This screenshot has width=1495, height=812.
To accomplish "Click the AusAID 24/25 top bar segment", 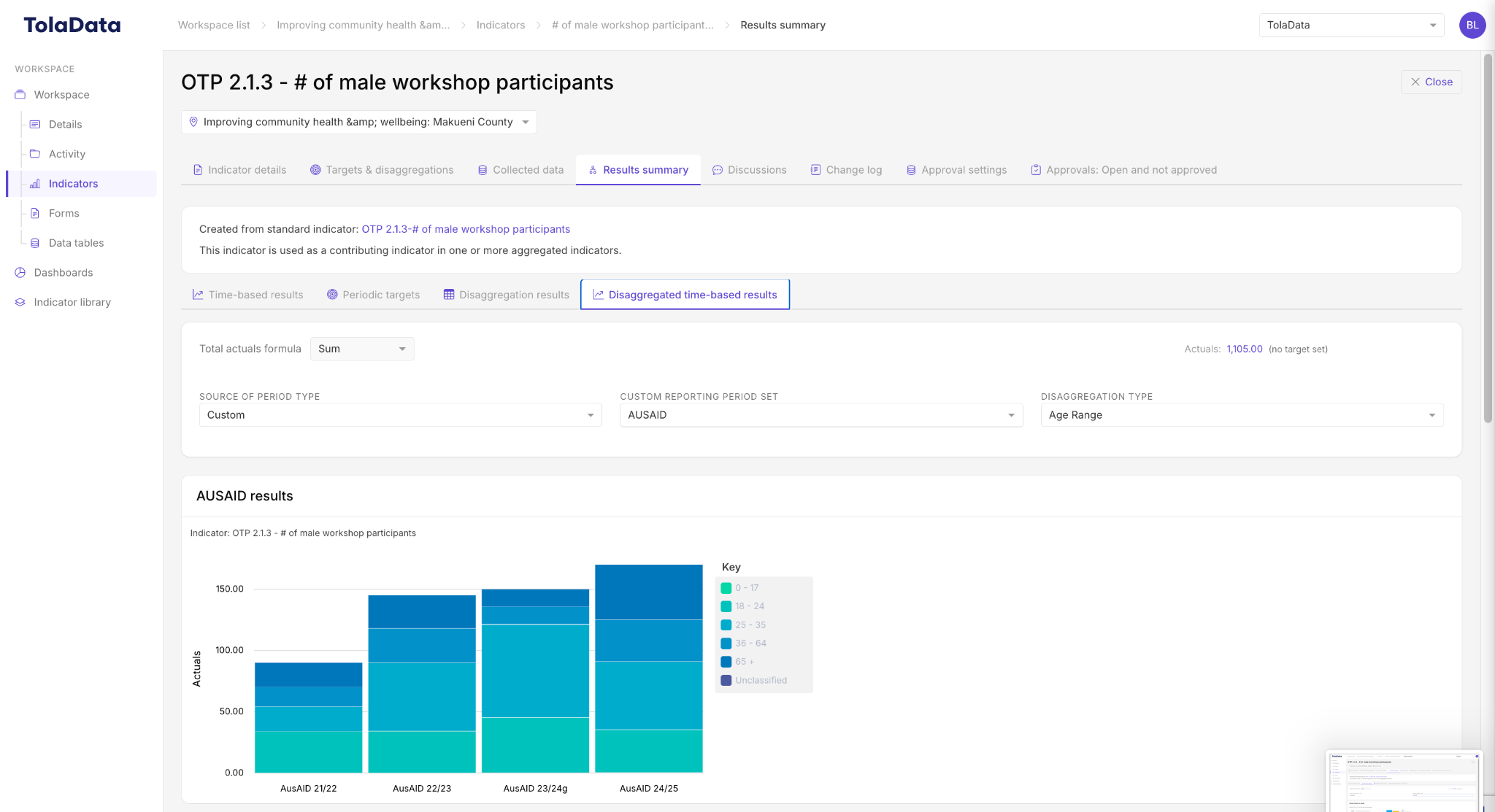I will click(x=649, y=592).
